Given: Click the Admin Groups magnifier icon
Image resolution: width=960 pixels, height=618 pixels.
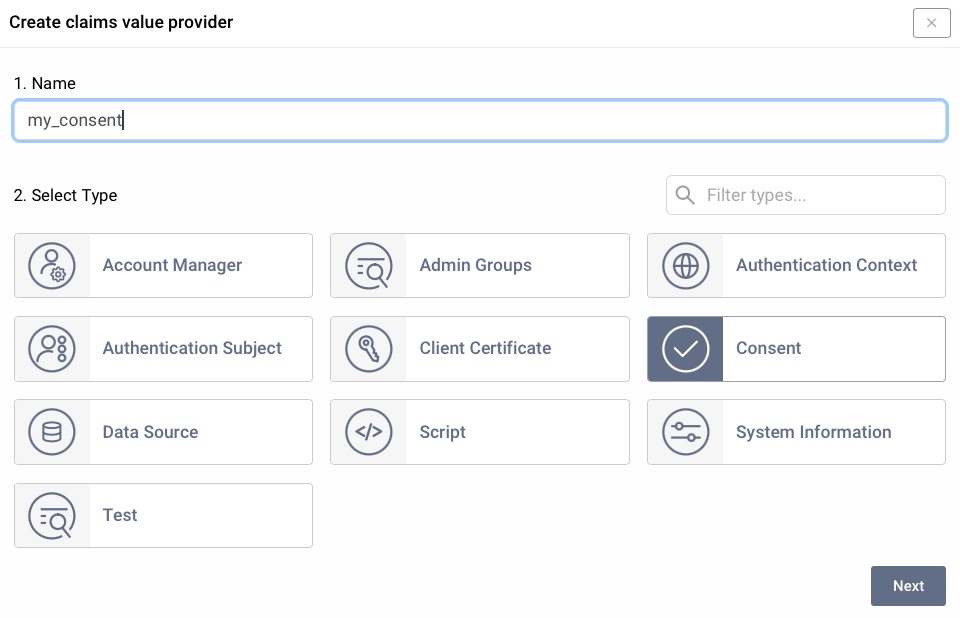Looking at the screenshot, I should pos(369,265).
